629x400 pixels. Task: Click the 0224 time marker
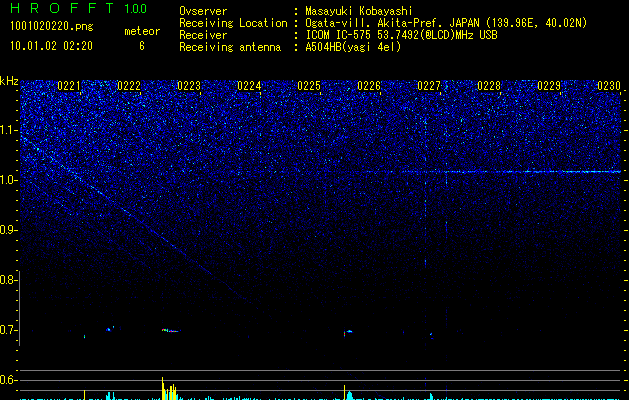pyautogui.click(x=249, y=86)
